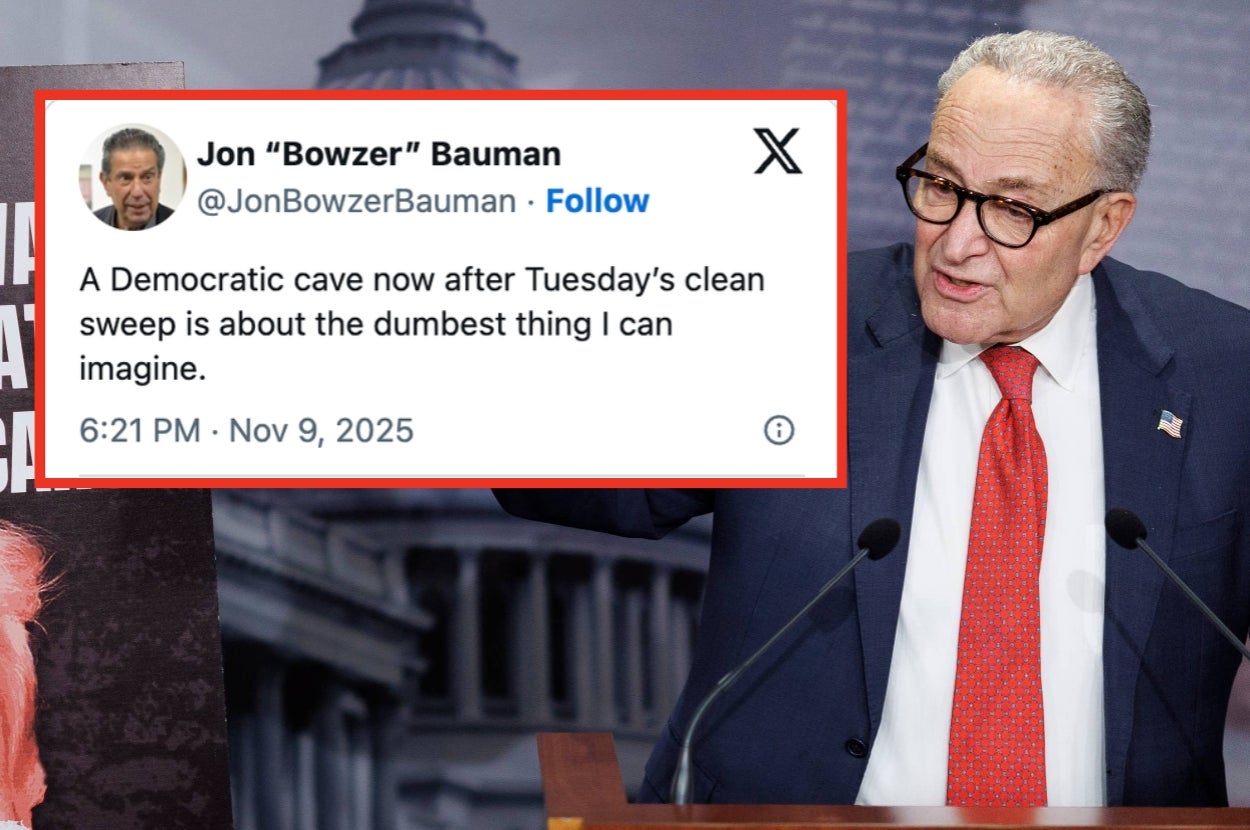Open the 6:21 PM · Nov 9, 2025 timestamp
This screenshot has height=830, width=1250.
(x=246, y=431)
